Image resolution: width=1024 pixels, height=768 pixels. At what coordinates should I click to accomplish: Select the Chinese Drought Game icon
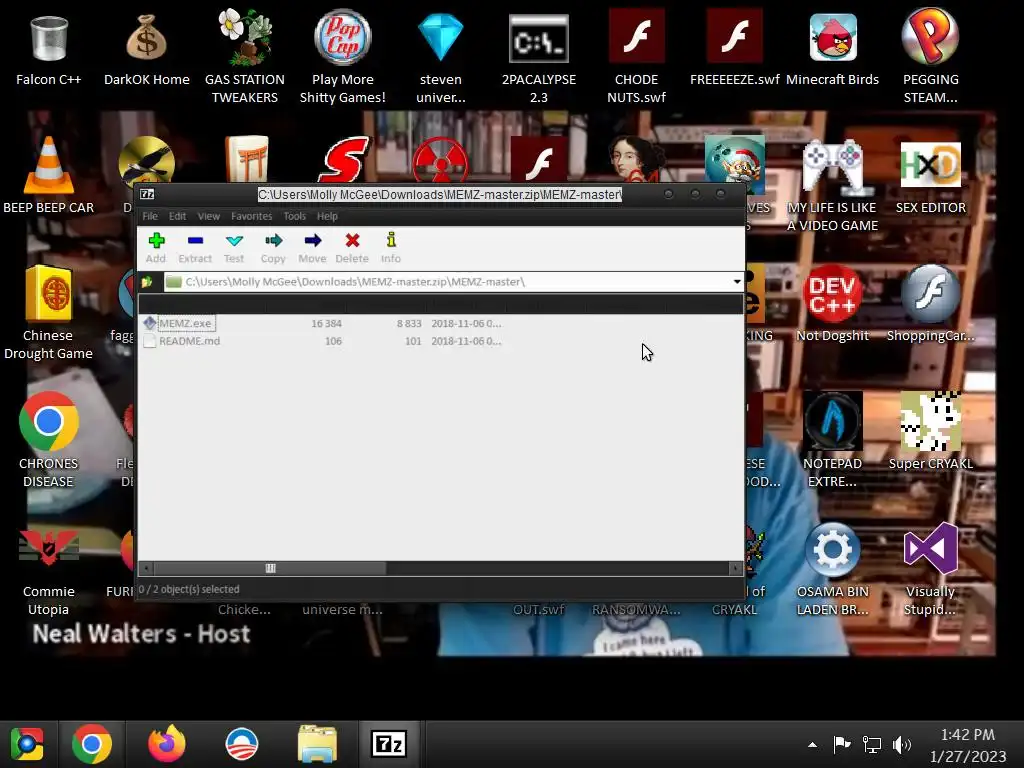point(49,312)
